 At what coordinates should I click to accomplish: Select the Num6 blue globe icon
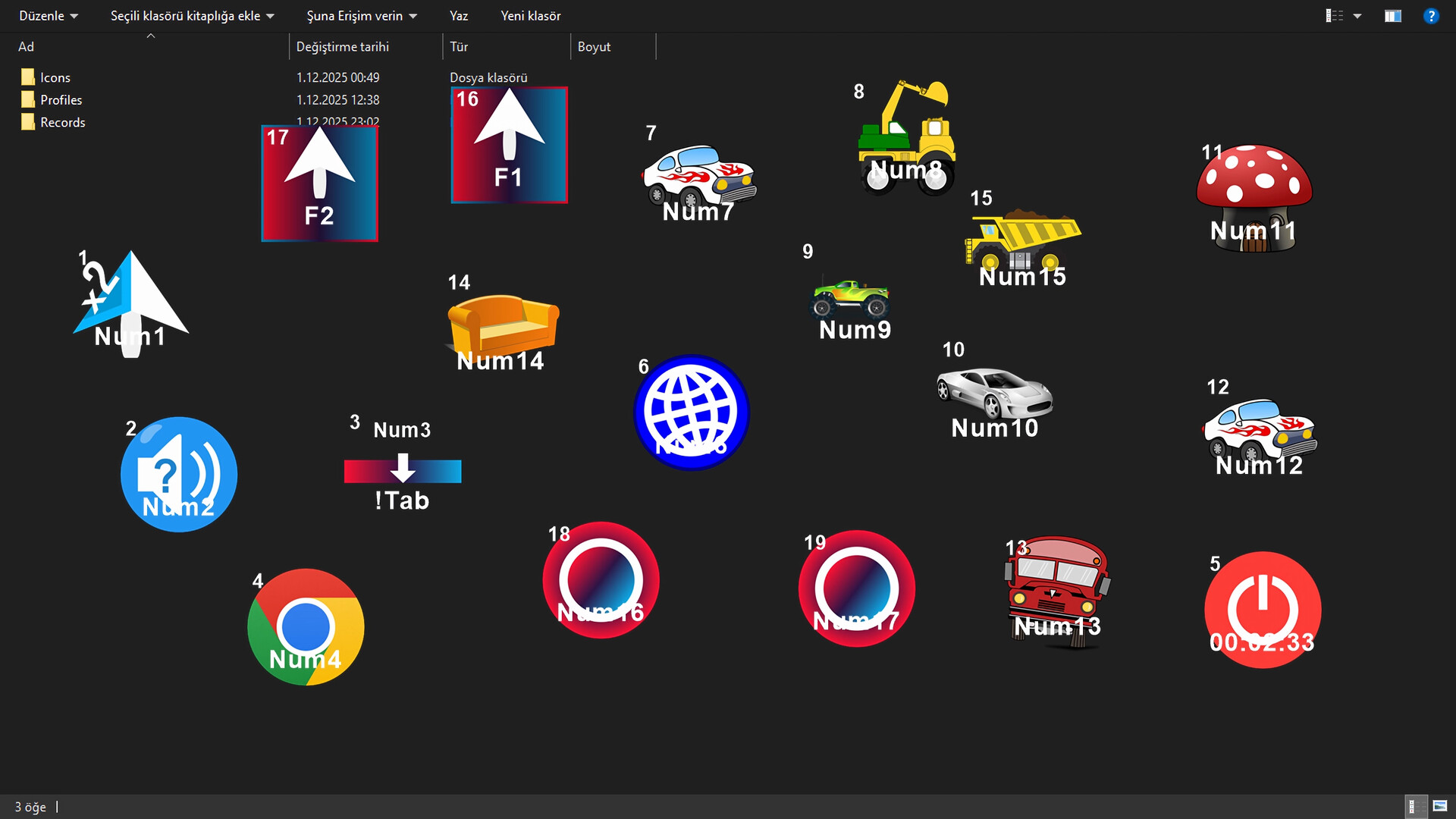tap(691, 411)
